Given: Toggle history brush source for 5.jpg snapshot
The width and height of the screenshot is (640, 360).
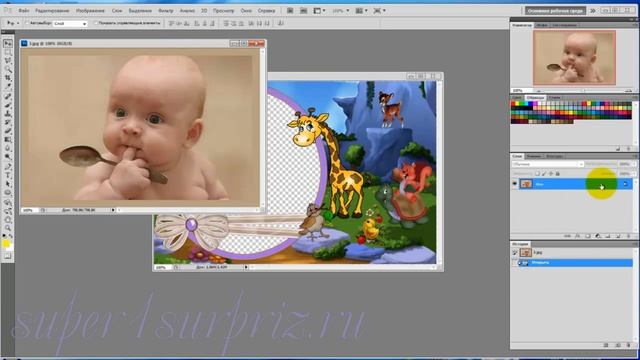Looking at the screenshot, I should (515, 253).
